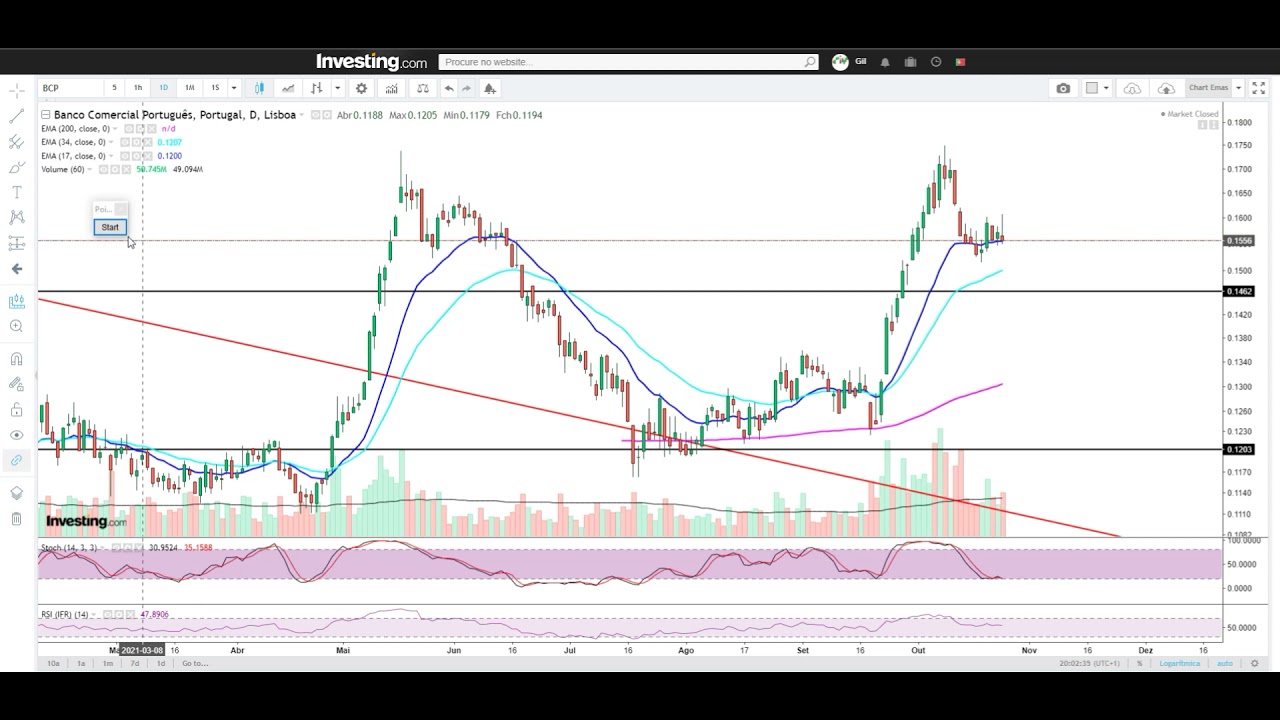Expand the EMA (34, close, 0) options arrow

(112, 142)
